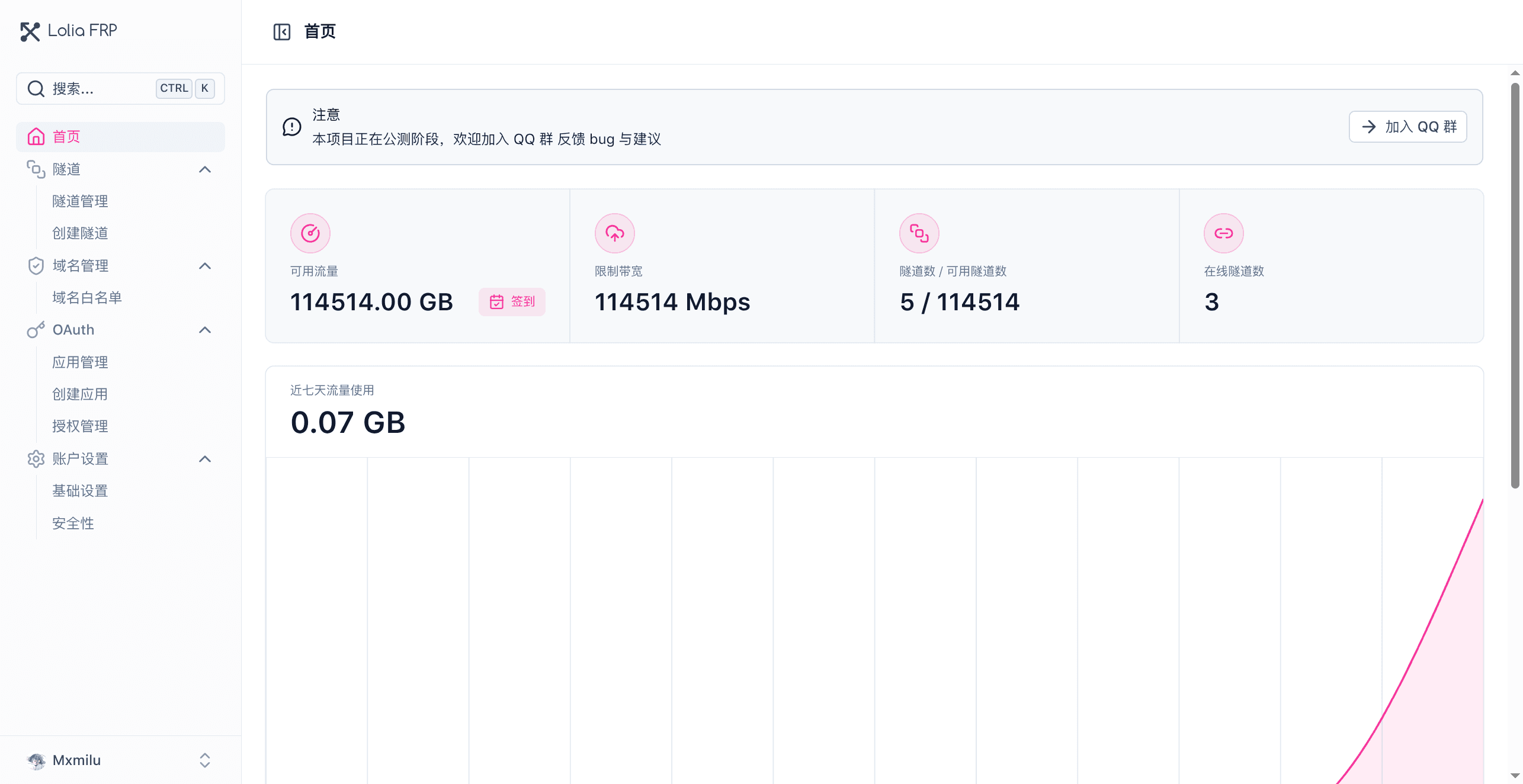
Task: Open the 安全性 settings page
Action: point(73,523)
